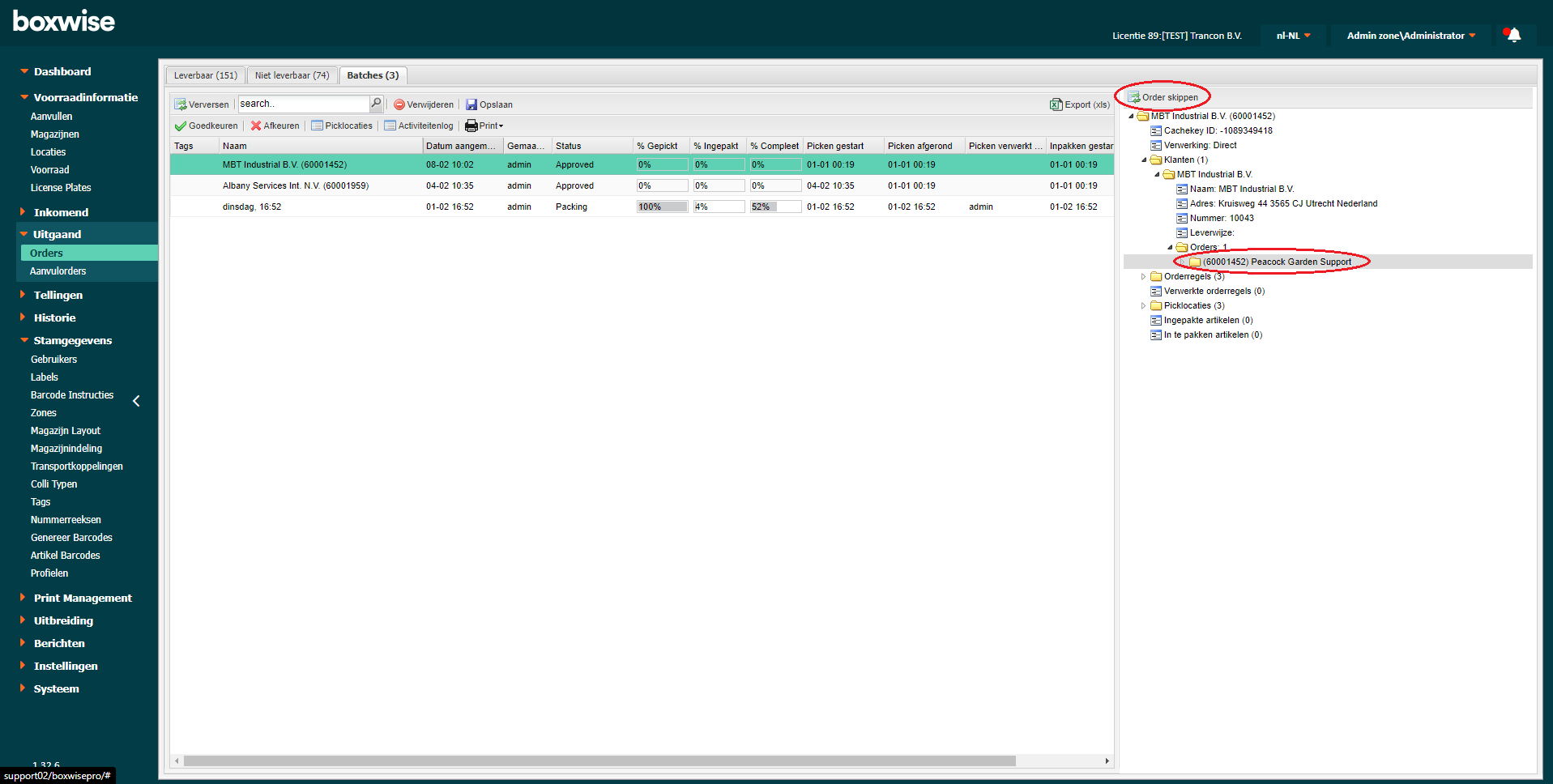Open the Activiteitenlog

pyautogui.click(x=419, y=126)
